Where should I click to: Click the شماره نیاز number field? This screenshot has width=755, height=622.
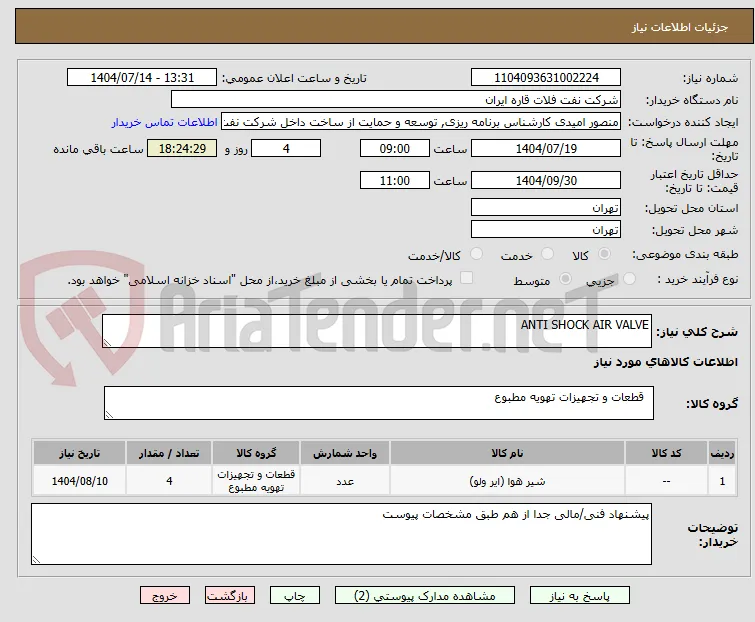[x=546, y=78]
